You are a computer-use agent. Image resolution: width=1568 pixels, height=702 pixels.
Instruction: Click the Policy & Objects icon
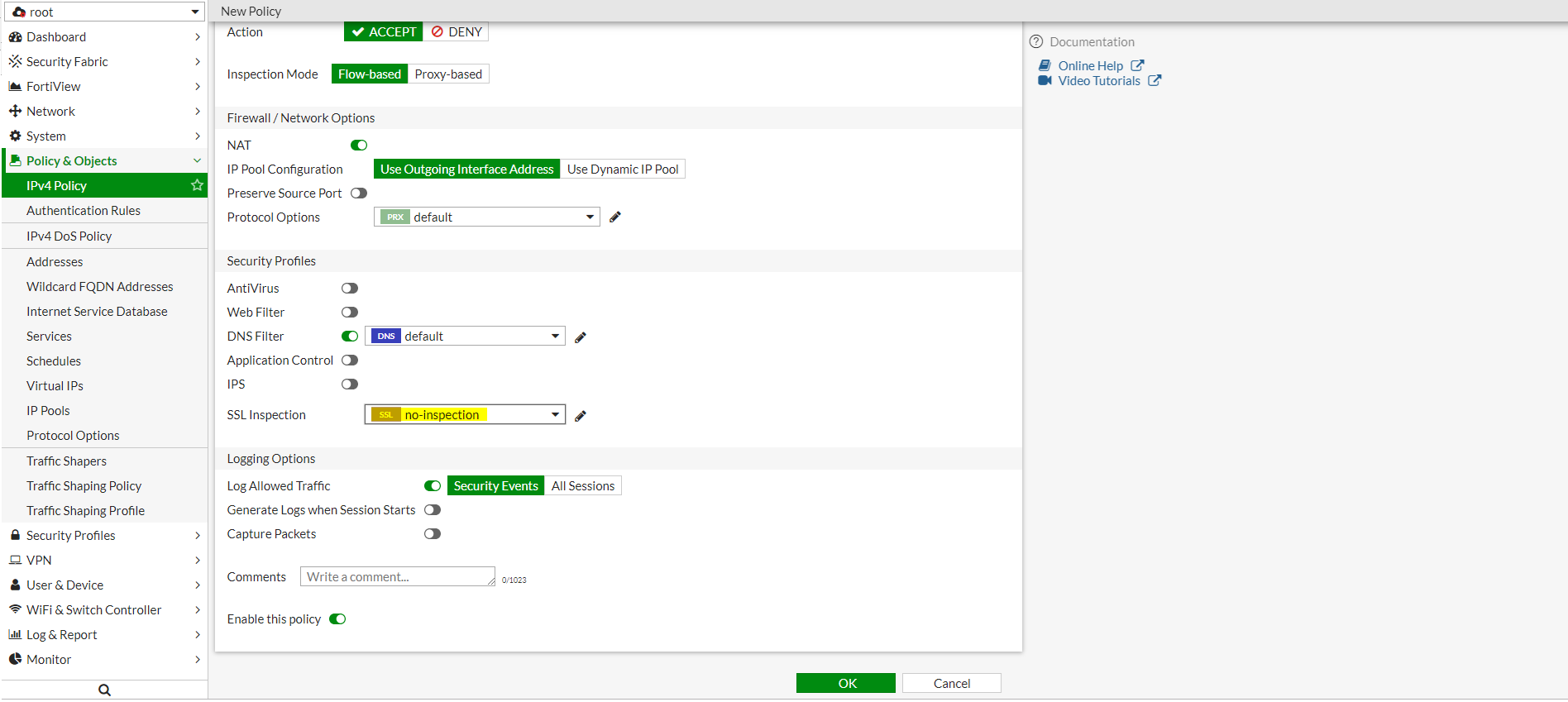pyautogui.click(x=15, y=161)
